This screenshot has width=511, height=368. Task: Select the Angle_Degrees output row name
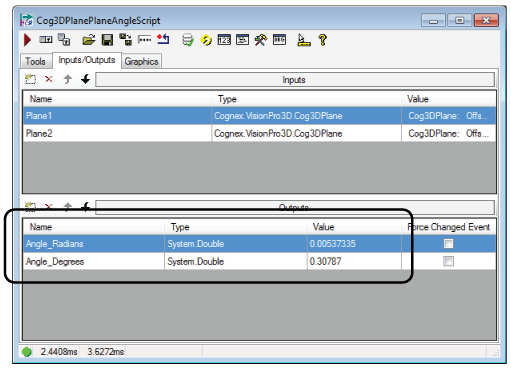click(x=94, y=261)
